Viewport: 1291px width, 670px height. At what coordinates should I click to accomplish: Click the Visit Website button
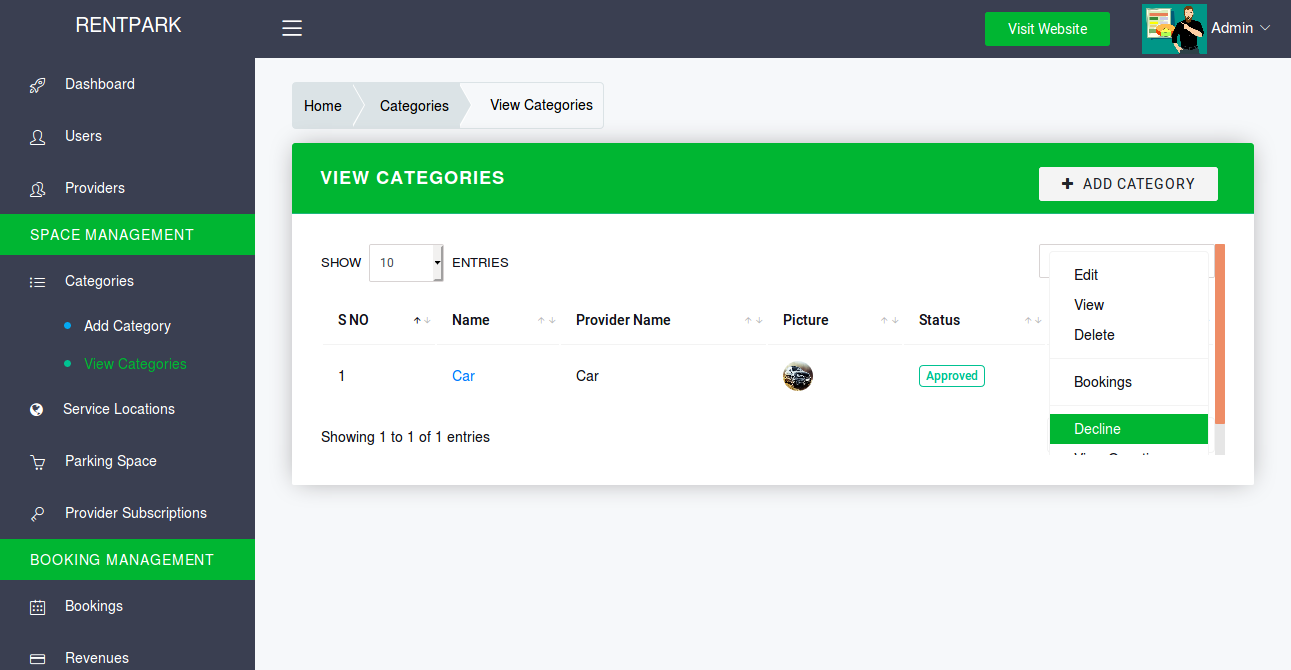1047,29
